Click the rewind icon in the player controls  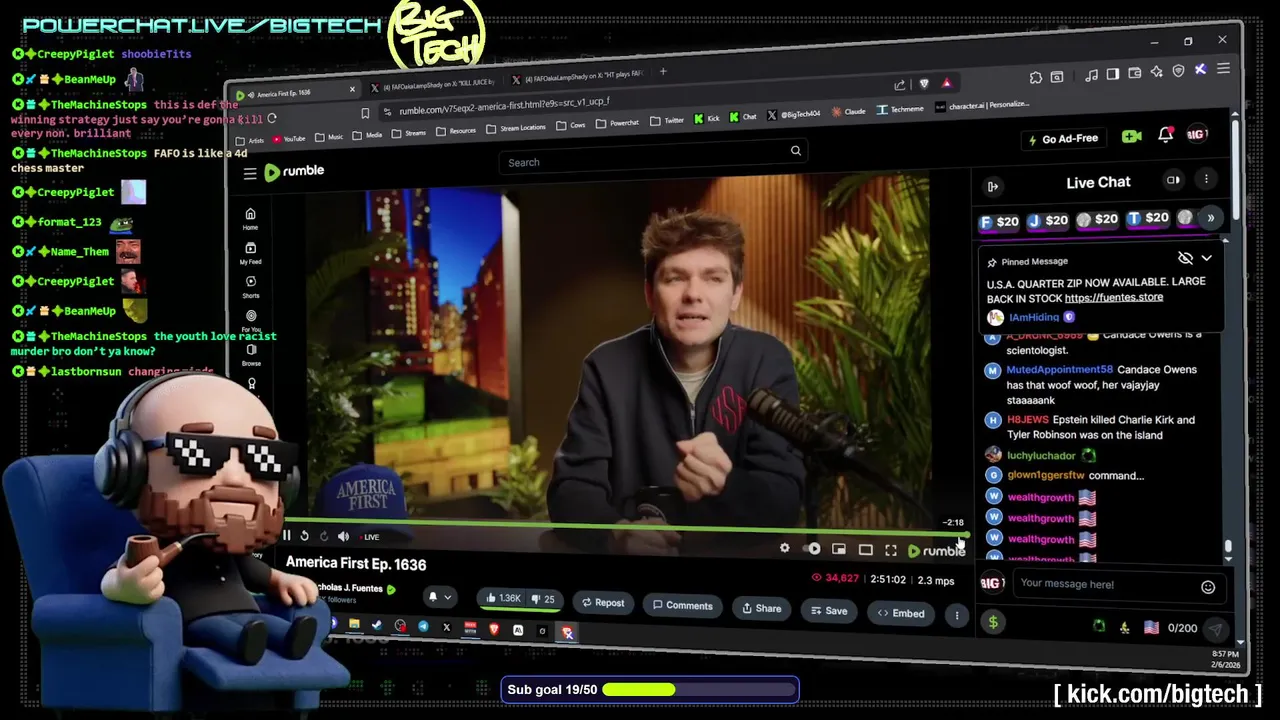point(304,536)
